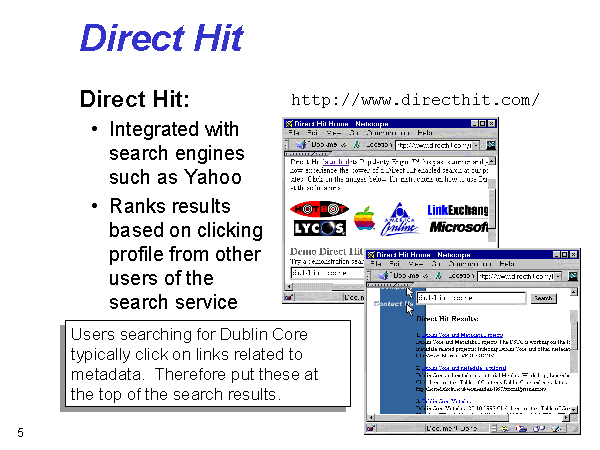Open Communicator menu in the results Netscape window

point(470,264)
